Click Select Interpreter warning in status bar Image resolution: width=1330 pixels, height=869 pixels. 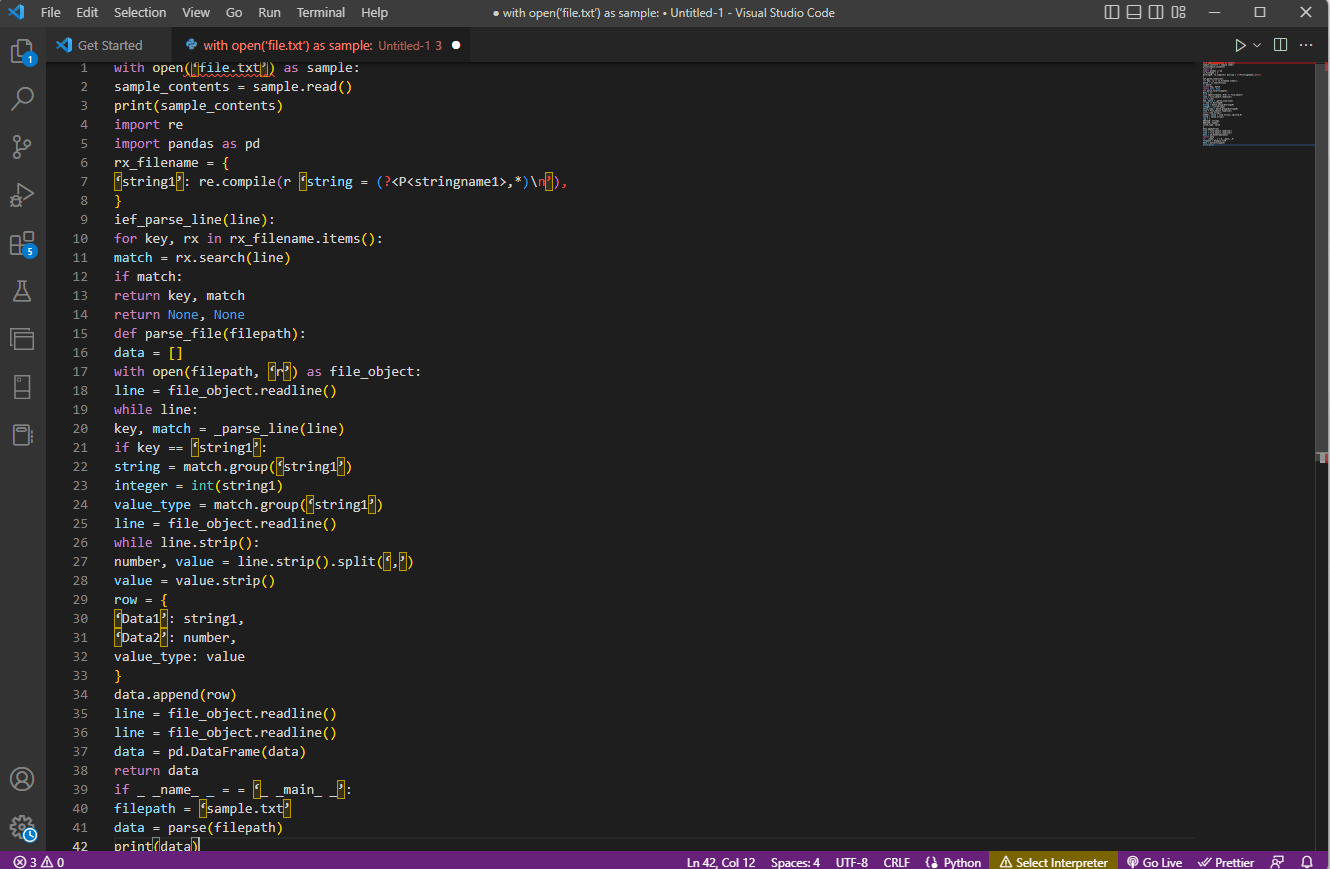tap(1054, 862)
